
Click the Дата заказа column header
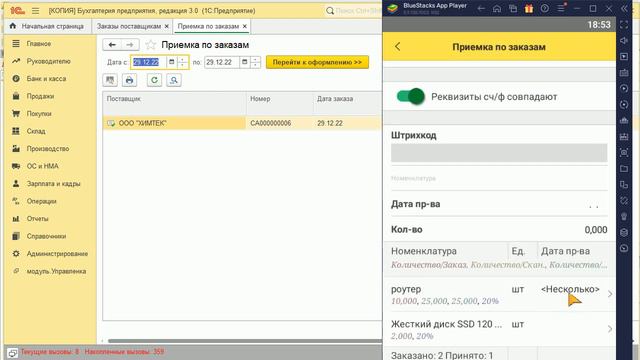347,103
